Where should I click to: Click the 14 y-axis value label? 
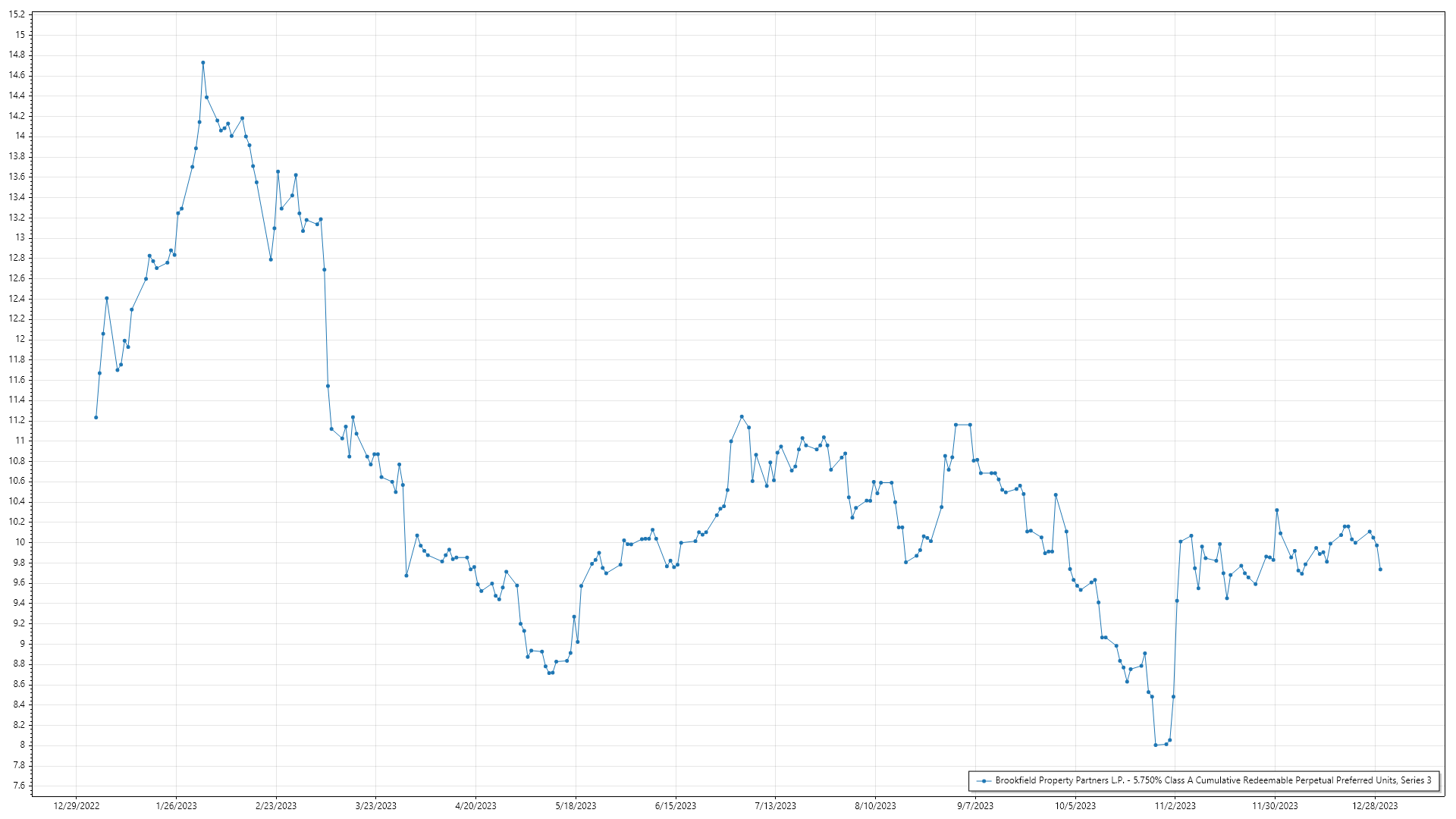tap(20, 136)
